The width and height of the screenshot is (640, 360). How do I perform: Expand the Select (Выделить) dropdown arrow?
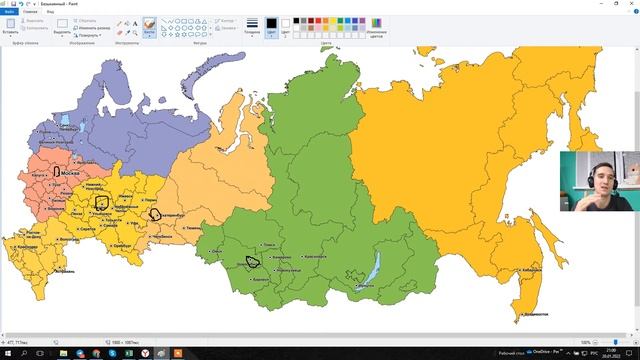coord(62,36)
